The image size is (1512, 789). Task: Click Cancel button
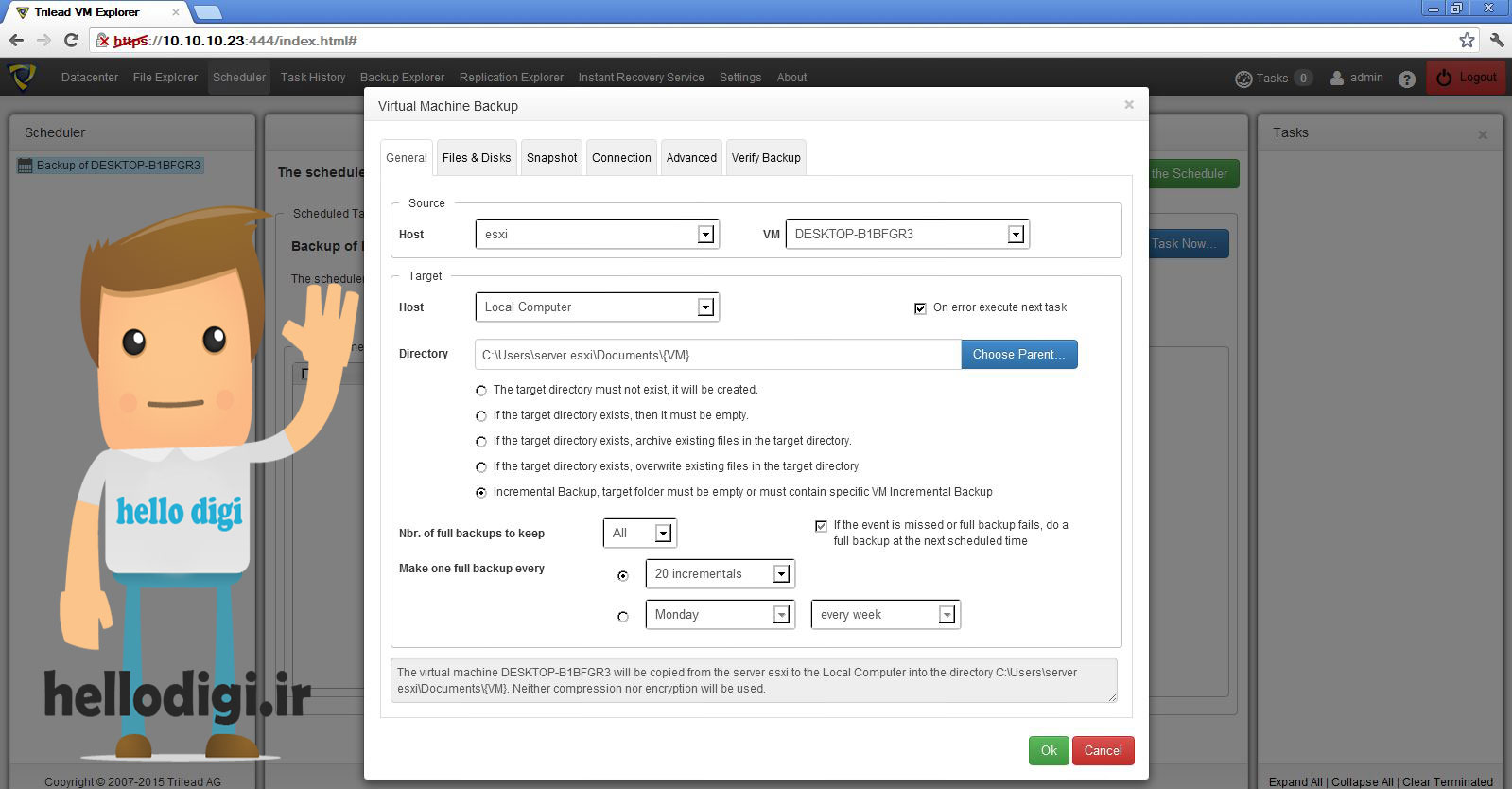point(1103,750)
